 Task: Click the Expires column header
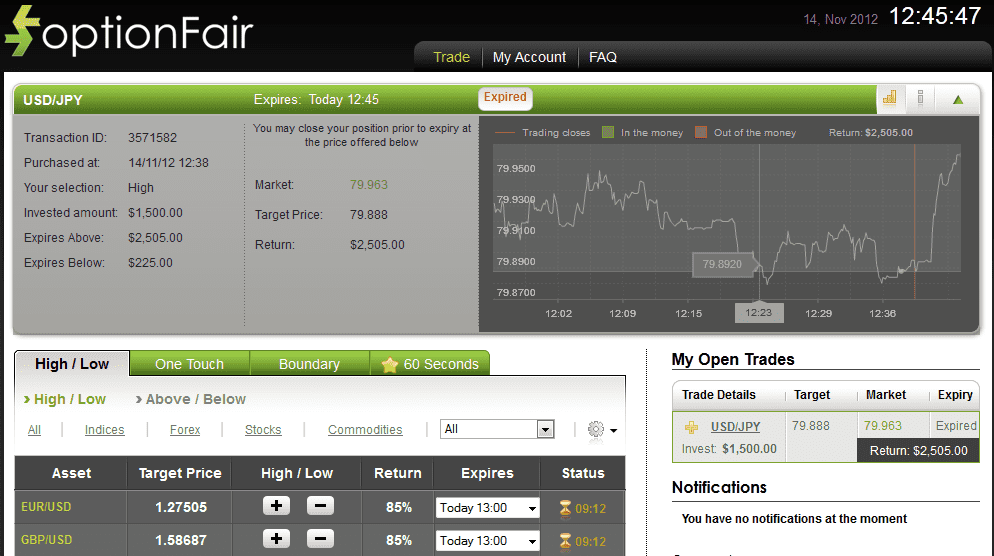pyautogui.click(x=487, y=473)
